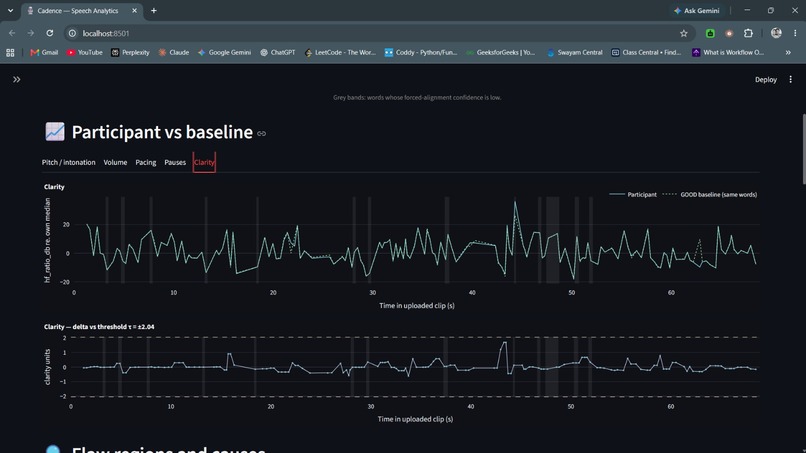806x453 pixels.
Task: Click the 'clarity units' axis label
Action: (x=47, y=367)
